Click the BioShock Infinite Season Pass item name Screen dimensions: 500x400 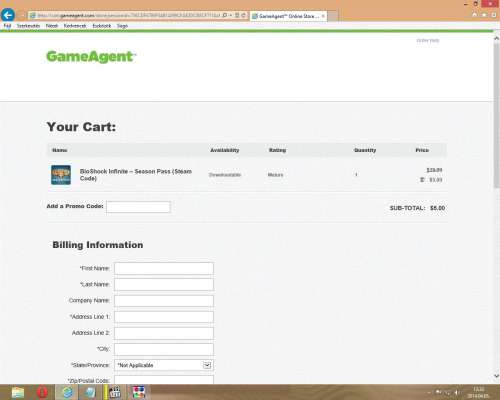click(136, 175)
